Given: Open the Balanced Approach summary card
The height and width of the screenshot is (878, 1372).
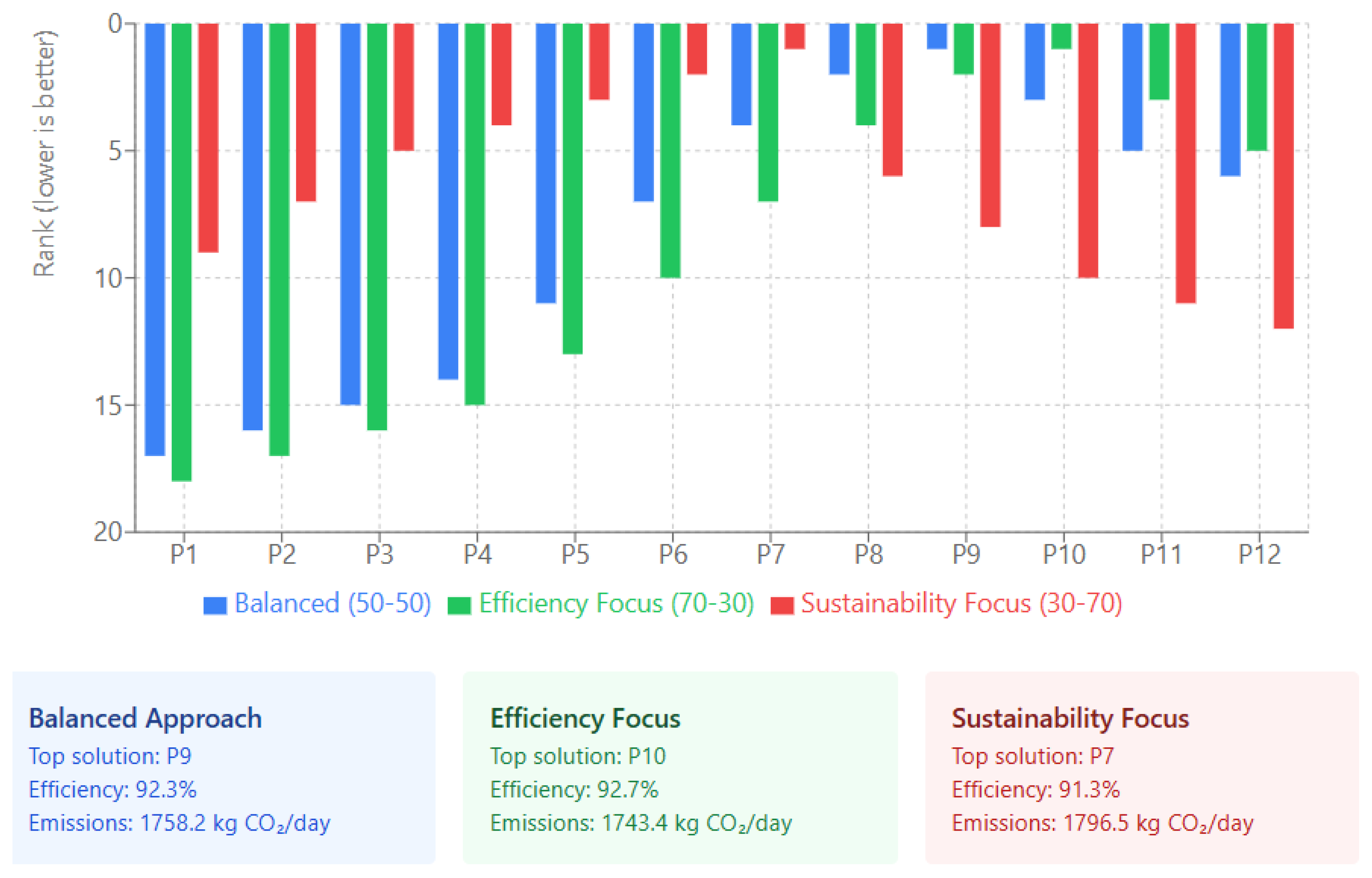Looking at the screenshot, I should [223, 767].
